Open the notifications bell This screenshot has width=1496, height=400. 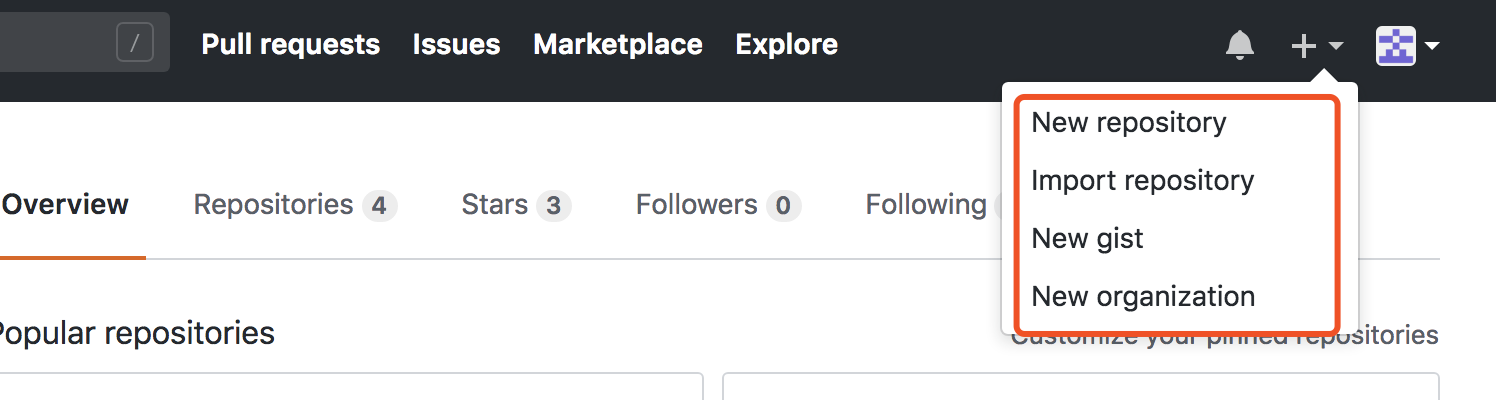coord(1239,45)
